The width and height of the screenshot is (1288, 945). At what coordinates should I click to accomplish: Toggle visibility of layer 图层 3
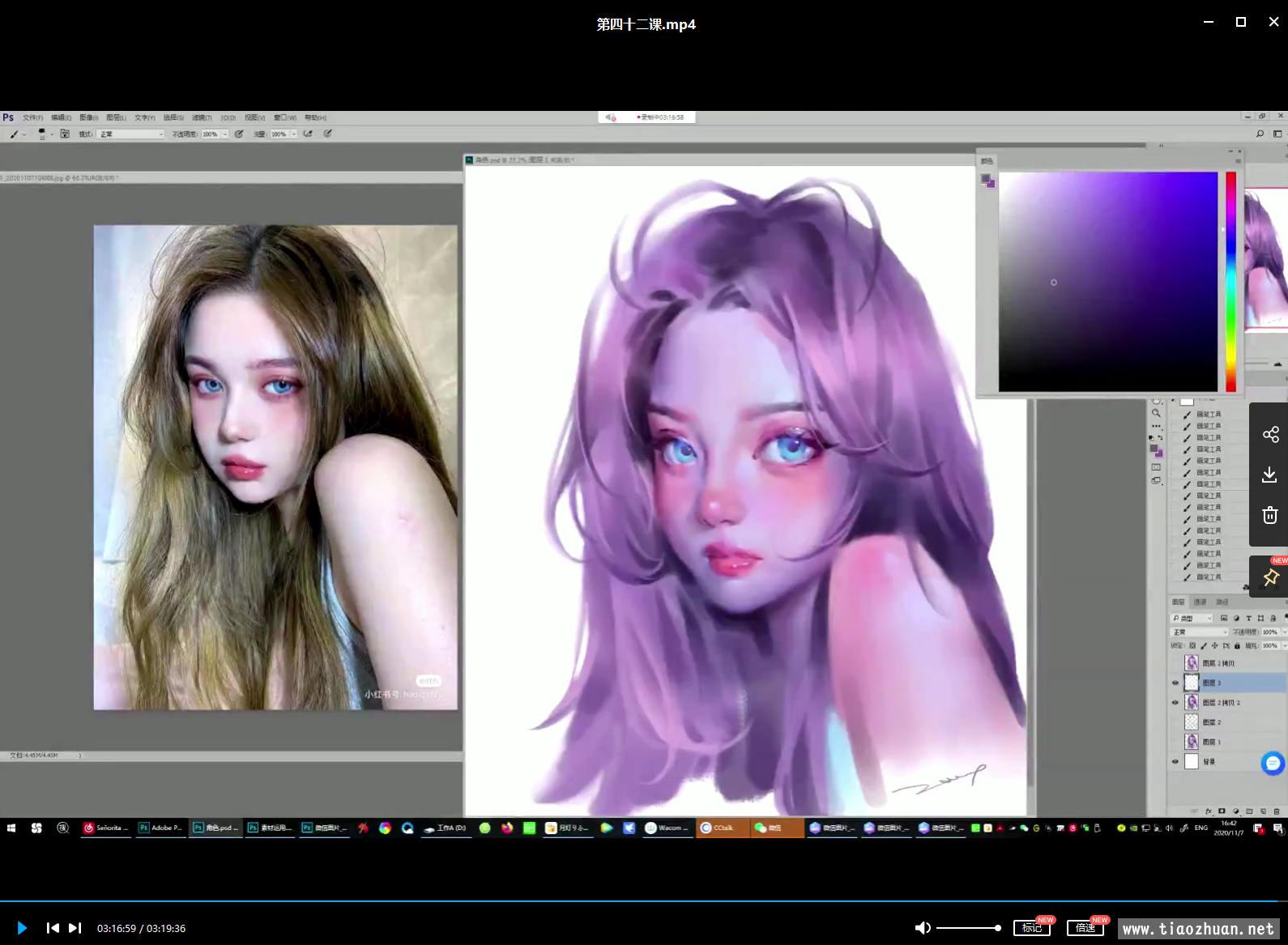[x=1175, y=683]
